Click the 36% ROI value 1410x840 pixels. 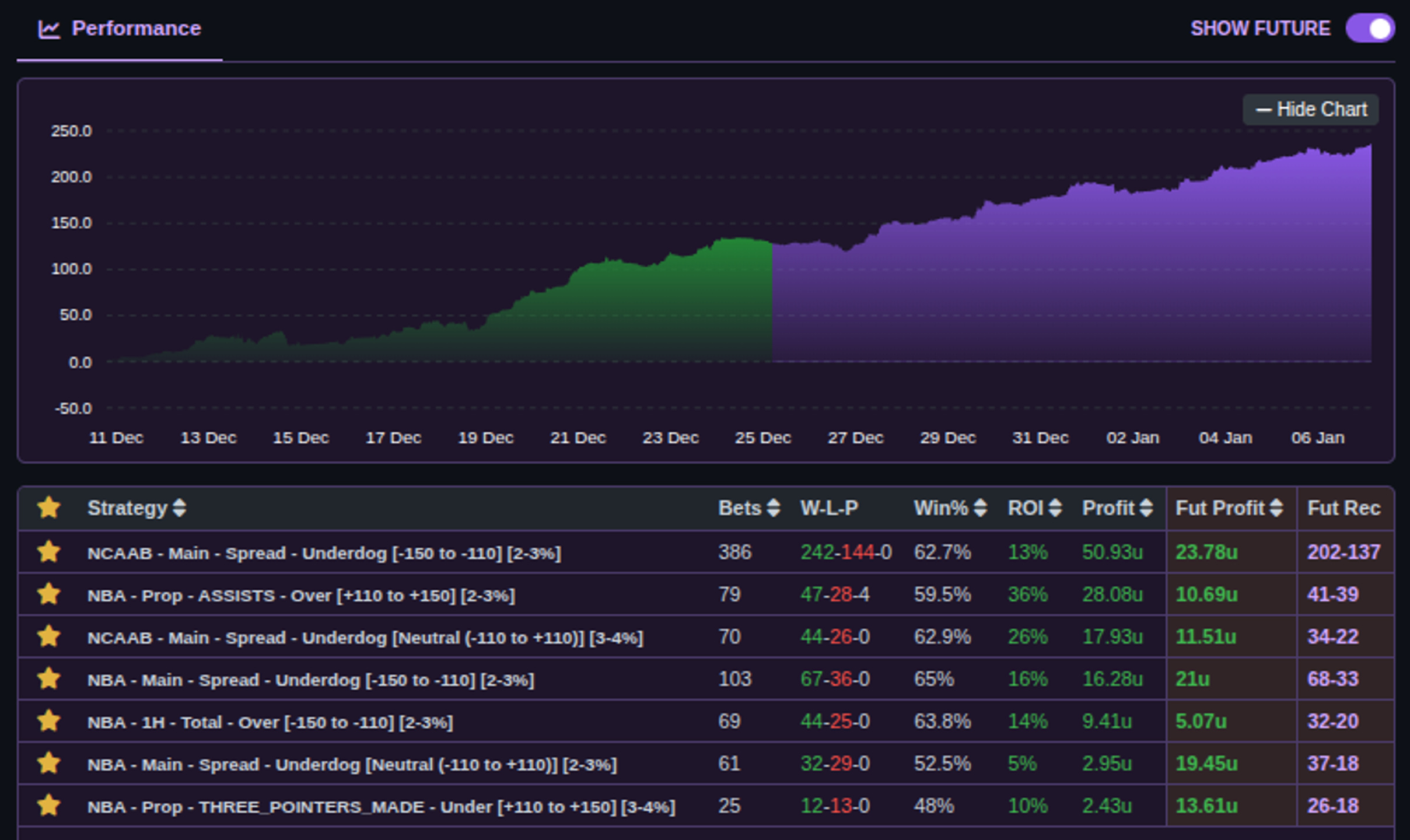pos(1028,594)
